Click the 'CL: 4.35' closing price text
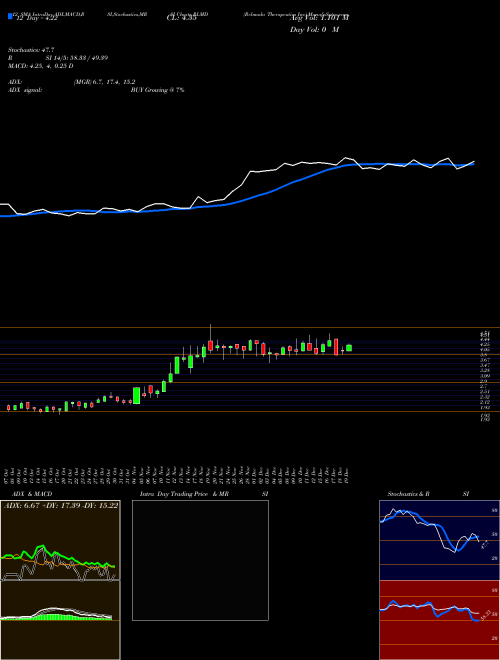 click(x=181, y=18)
